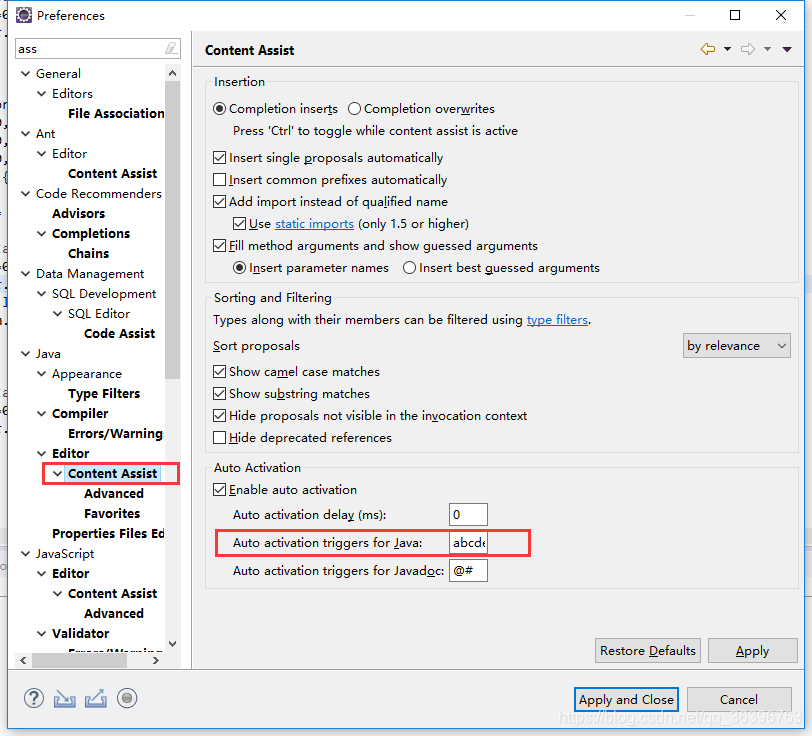Click the import preferences icon
The height and width of the screenshot is (736, 812).
65,699
